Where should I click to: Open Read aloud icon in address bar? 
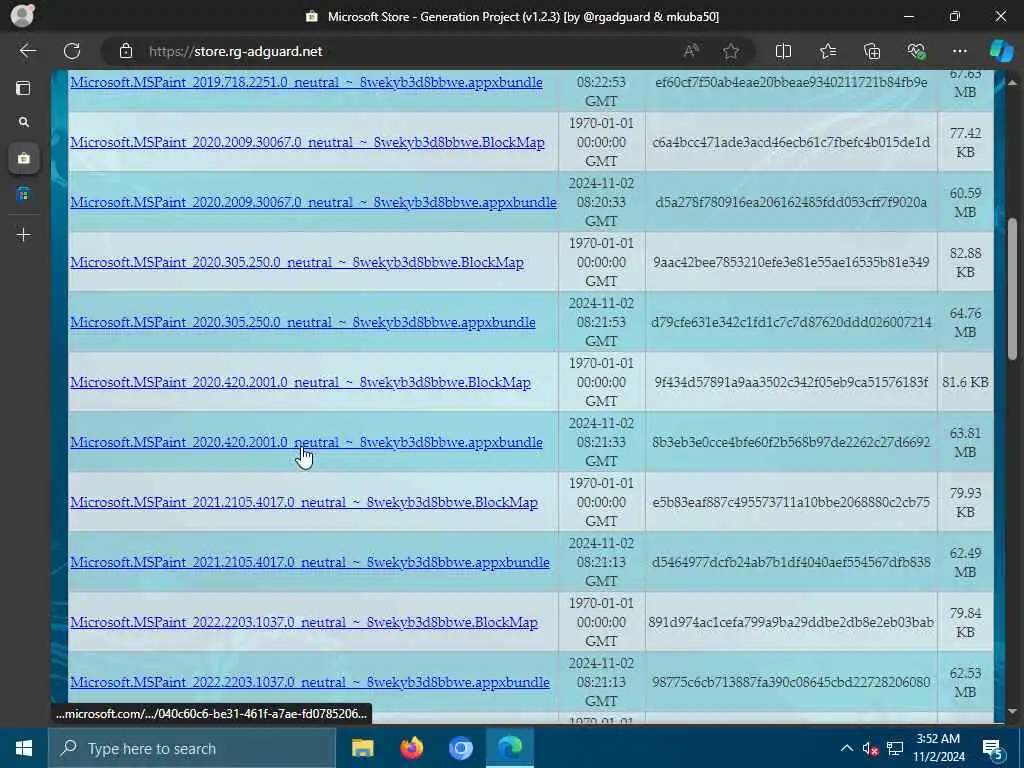click(691, 51)
